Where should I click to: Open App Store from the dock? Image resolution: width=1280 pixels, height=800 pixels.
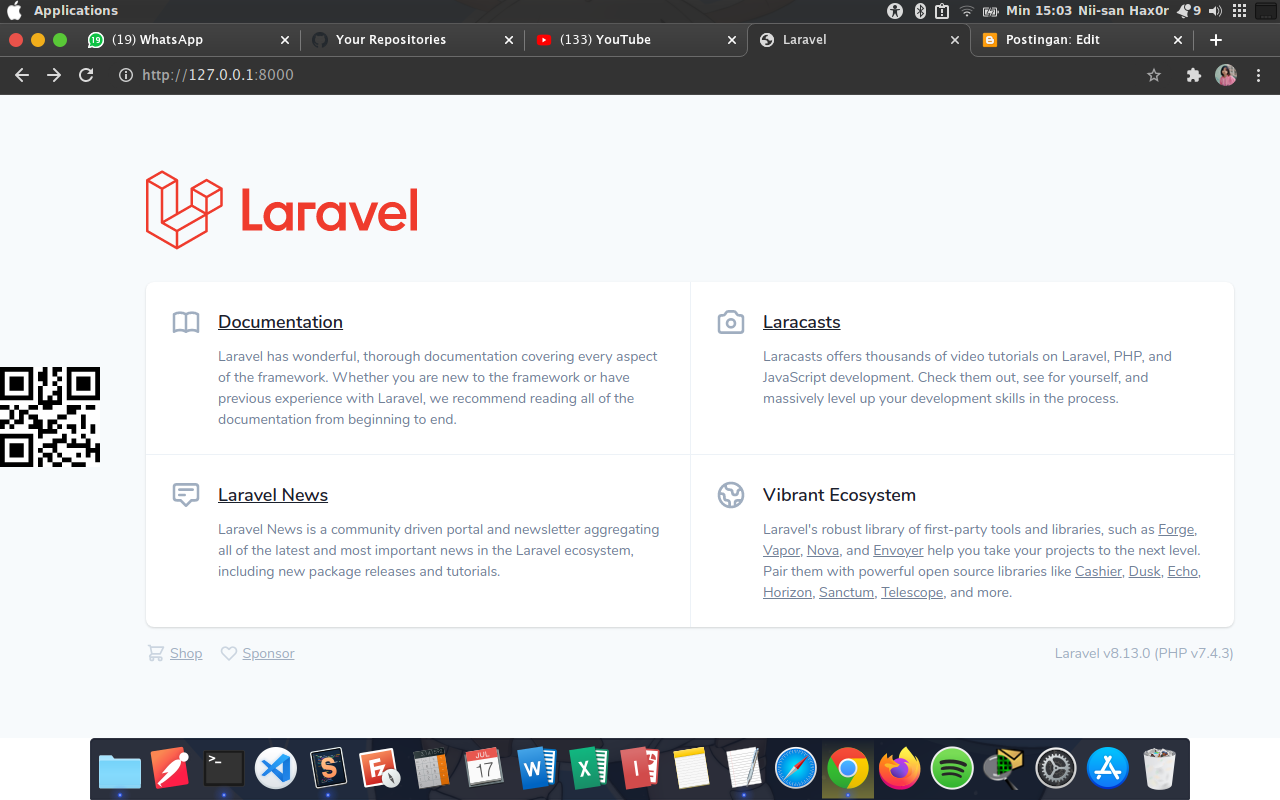1108,768
